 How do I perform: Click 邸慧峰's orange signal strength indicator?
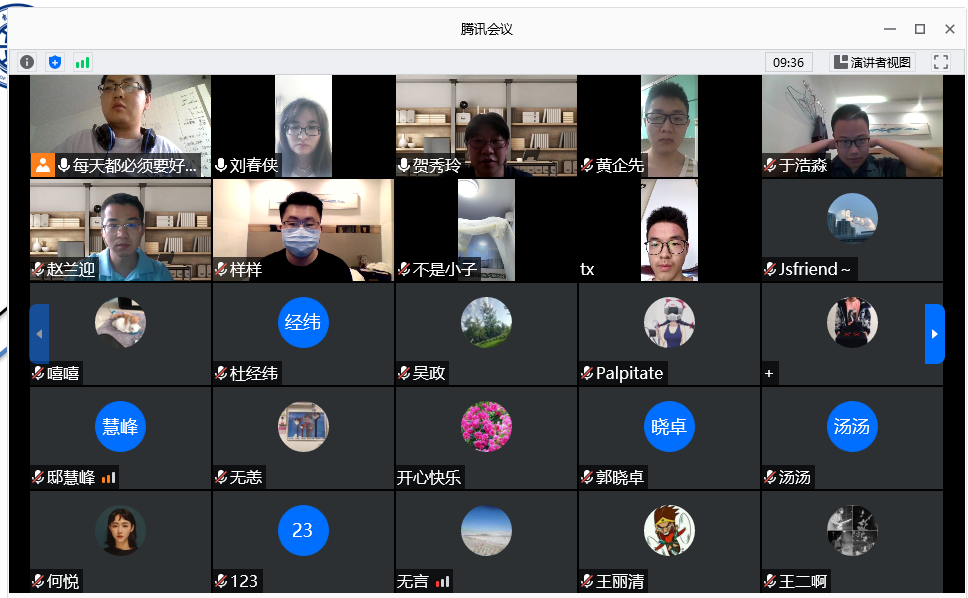coord(109,478)
